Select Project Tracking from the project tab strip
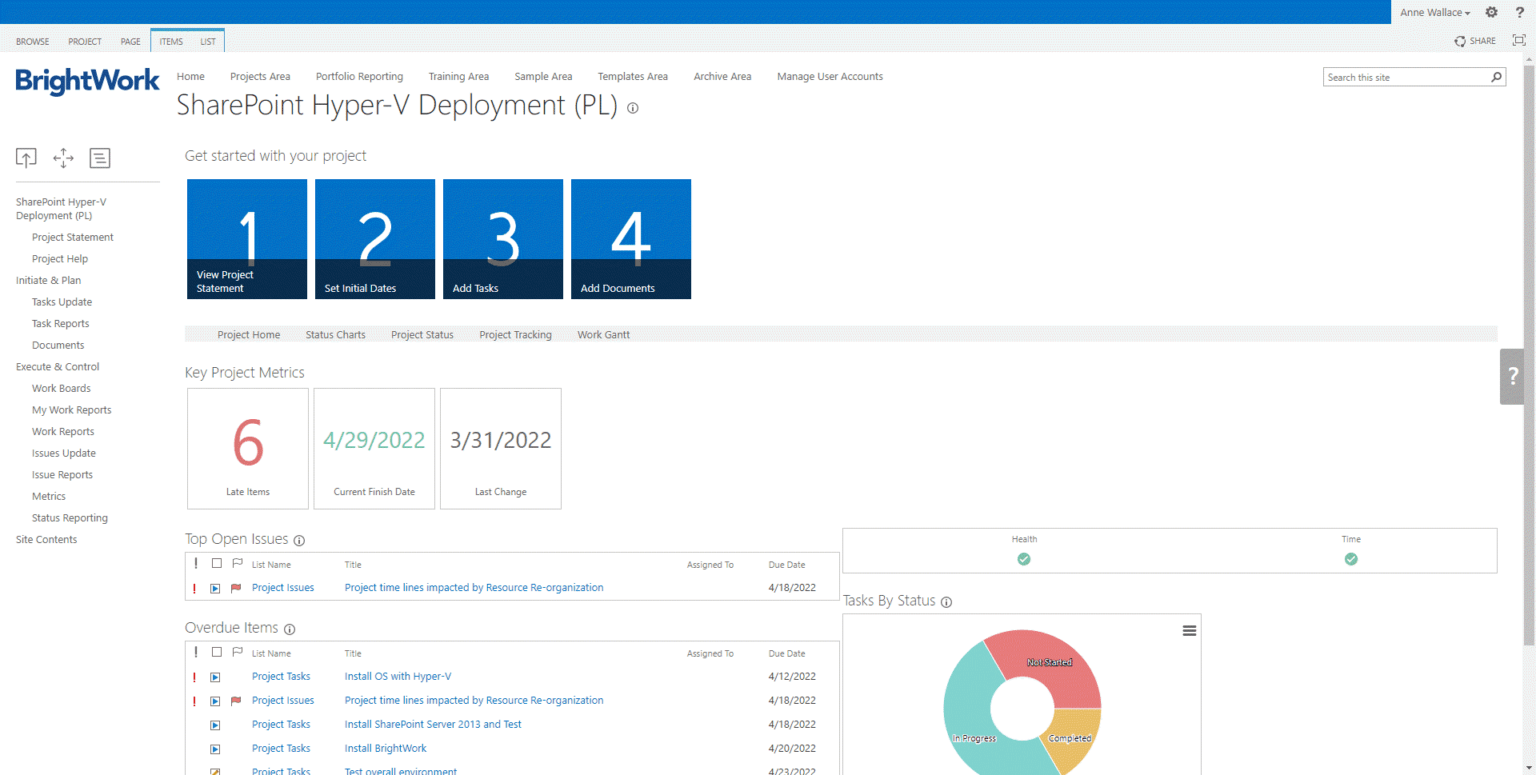This screenshot has height=775, width=1536. tap(515, 334)
